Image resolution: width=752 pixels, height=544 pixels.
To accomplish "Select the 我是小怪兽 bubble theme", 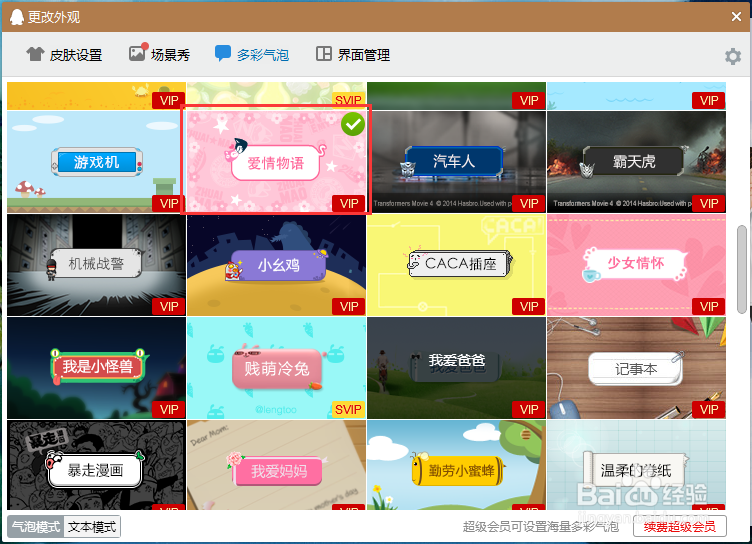I will [x=96, y=368].
